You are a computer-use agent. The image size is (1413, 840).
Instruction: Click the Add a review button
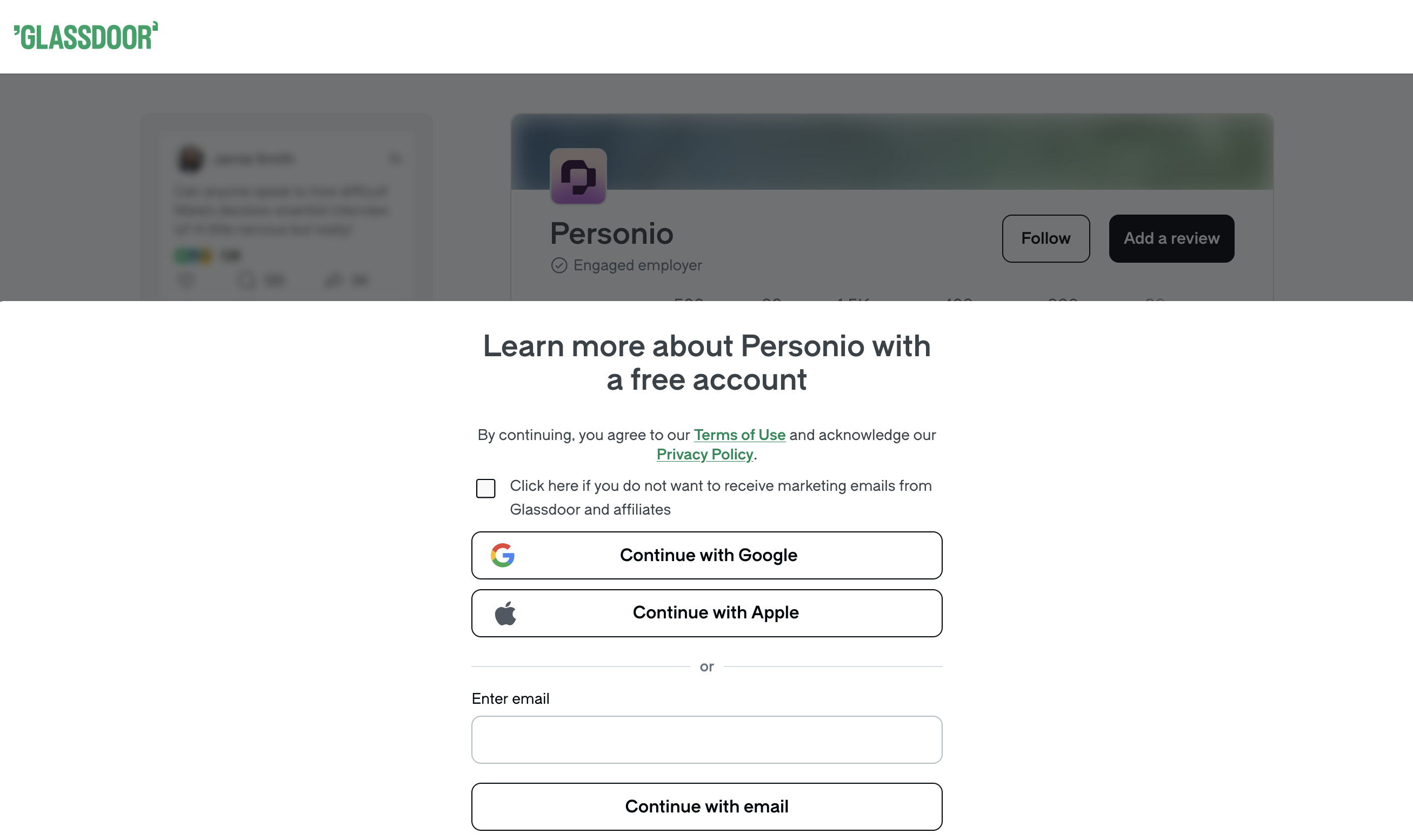(1171, 238)
